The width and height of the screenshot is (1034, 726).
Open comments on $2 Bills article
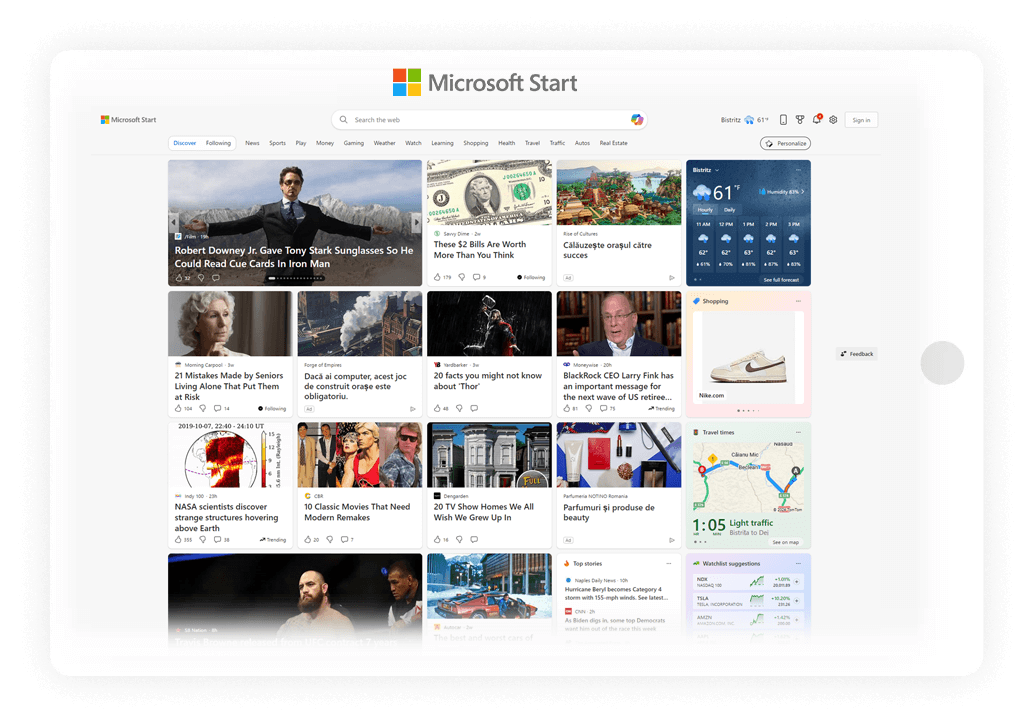[476, 277]
